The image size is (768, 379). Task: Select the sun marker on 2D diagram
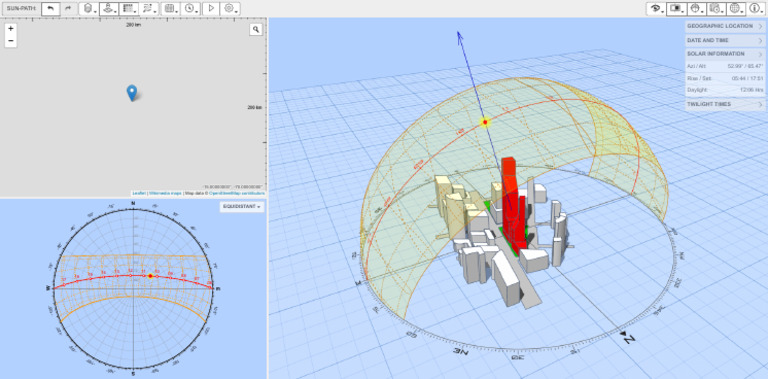tap(150, 276)
